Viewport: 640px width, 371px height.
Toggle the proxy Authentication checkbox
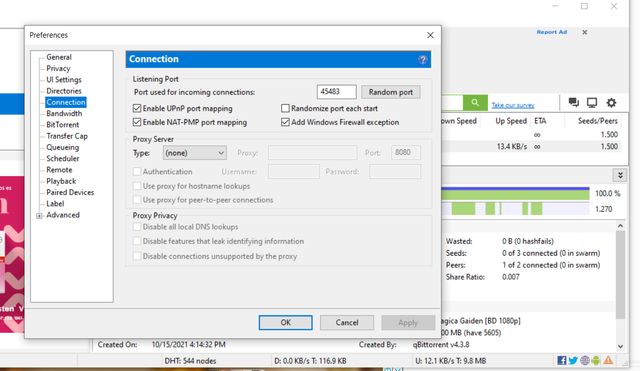[137, 171]
